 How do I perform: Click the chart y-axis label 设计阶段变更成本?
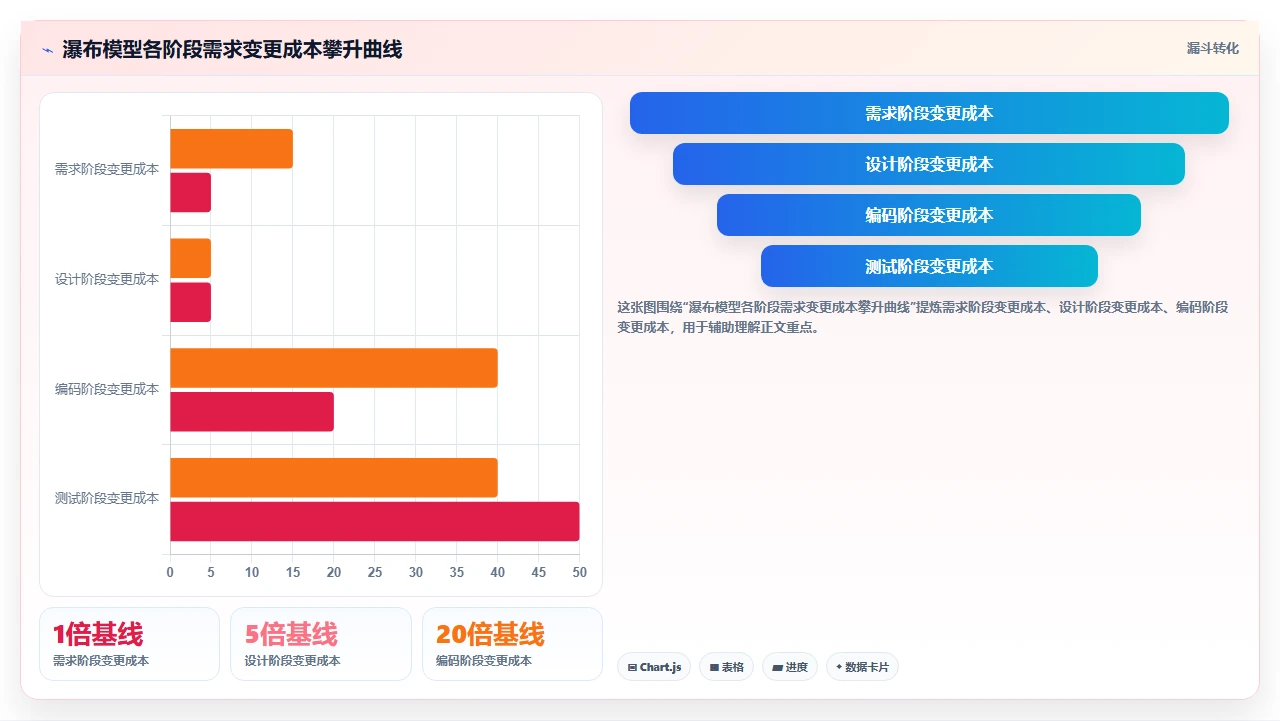[x=106, y=279]
